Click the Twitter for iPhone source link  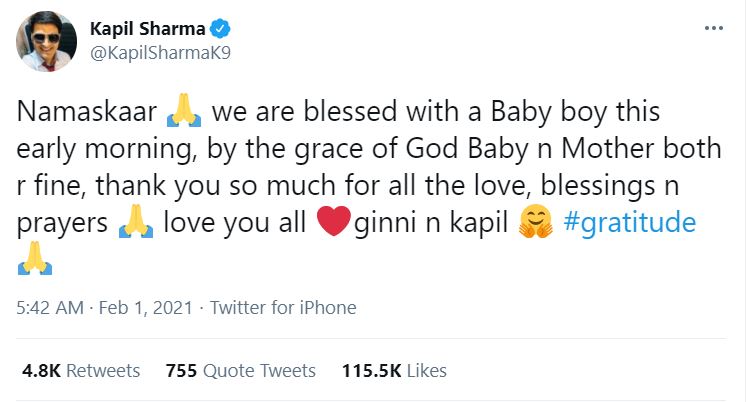coord(283,308)
